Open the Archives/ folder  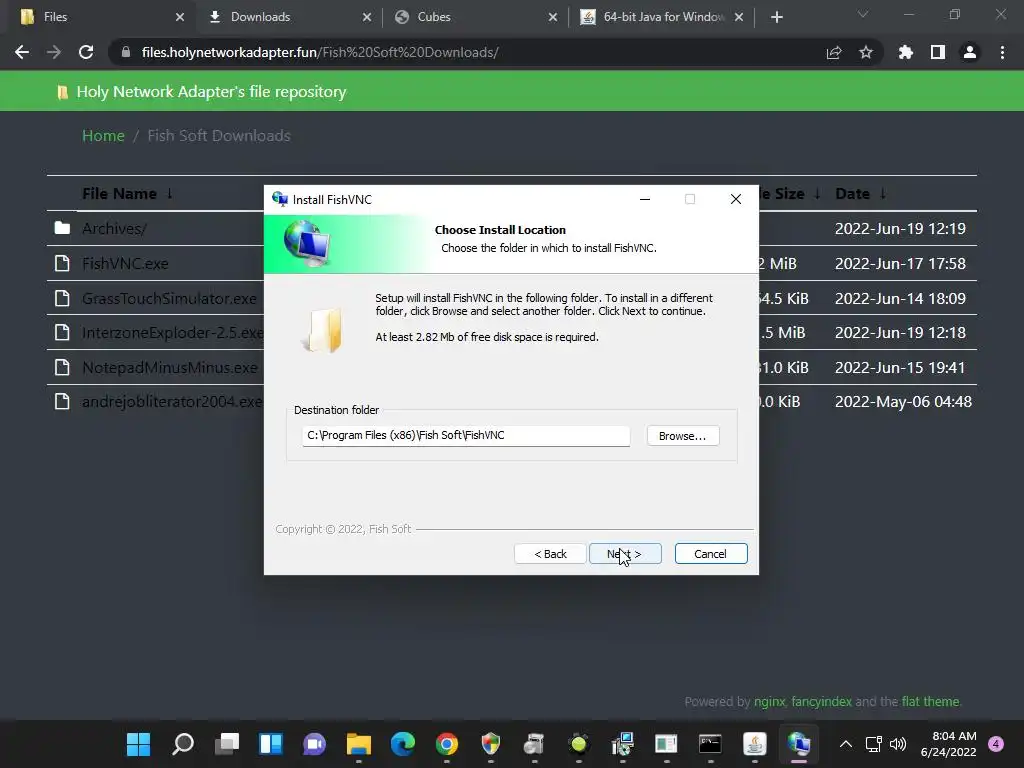pyautogui.click(x=114, y=229)
